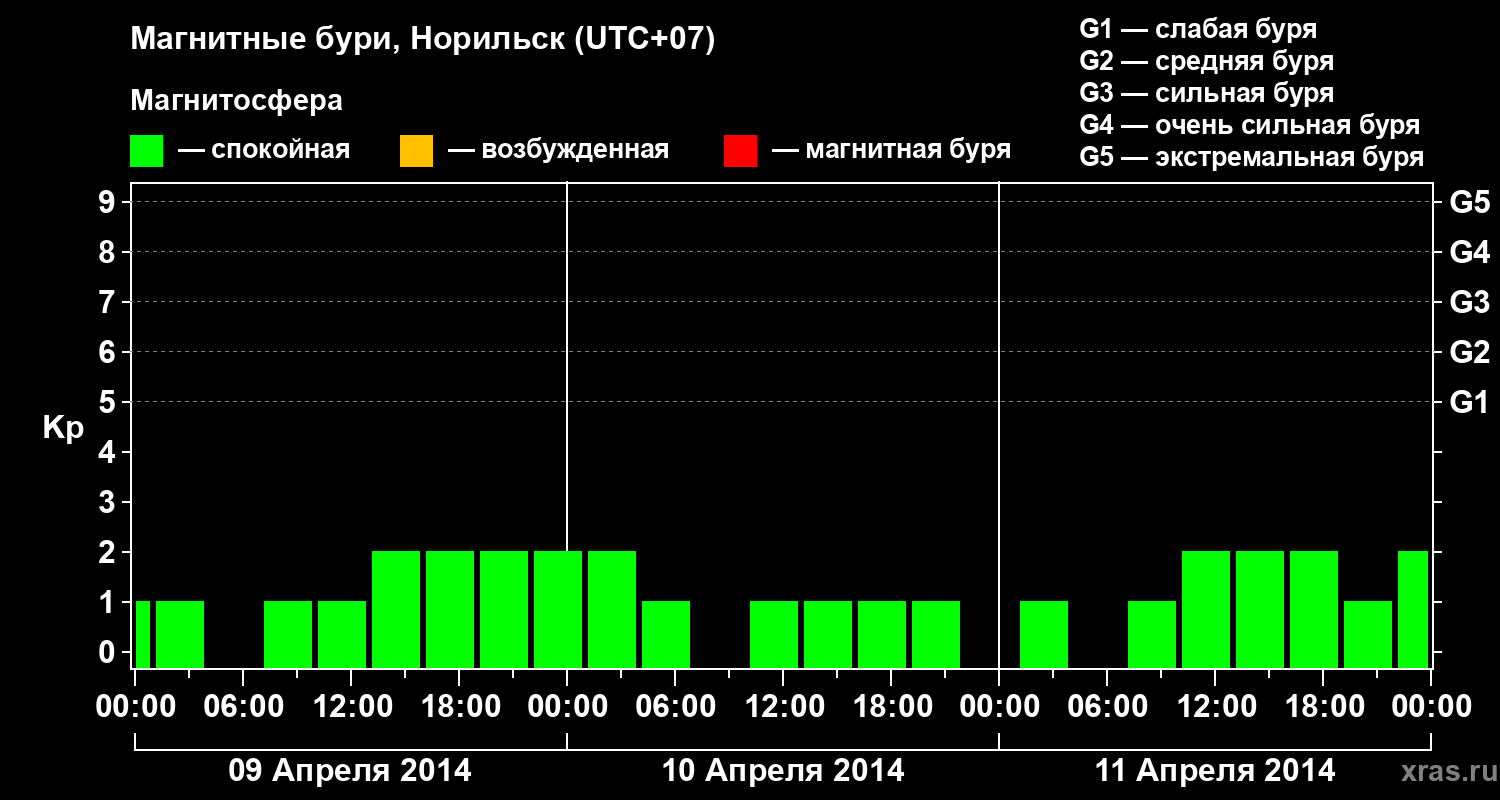
Task: Click the G2 — средняя буря line
Action: [x=1206, y=61]
